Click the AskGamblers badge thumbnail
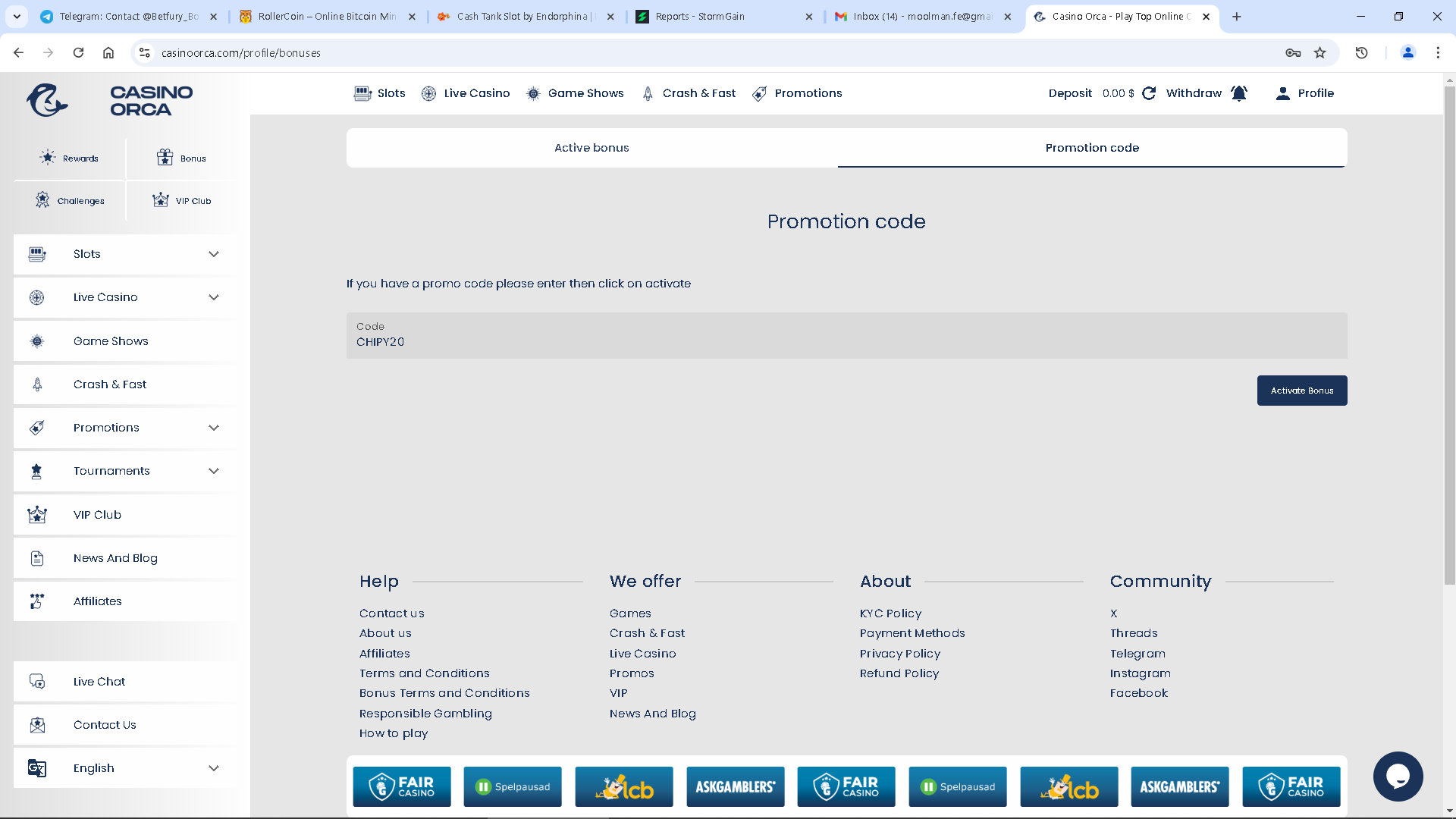This screenshot has width=1456, height=819. tap(735, 786)
